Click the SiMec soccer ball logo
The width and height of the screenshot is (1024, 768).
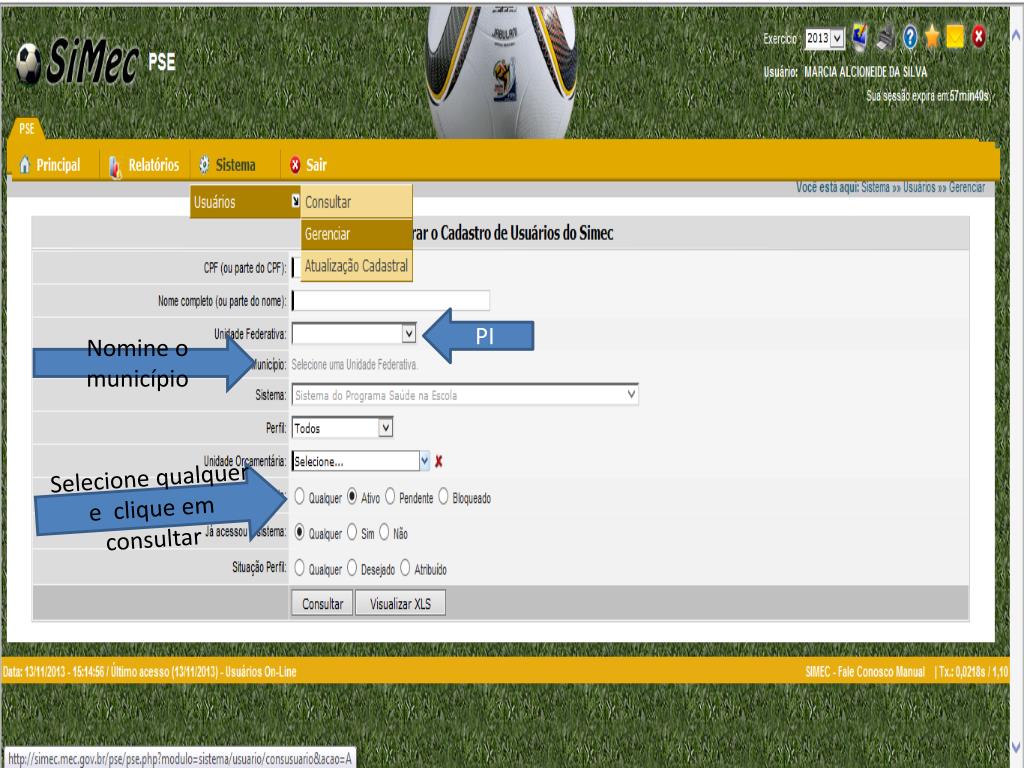29,64
